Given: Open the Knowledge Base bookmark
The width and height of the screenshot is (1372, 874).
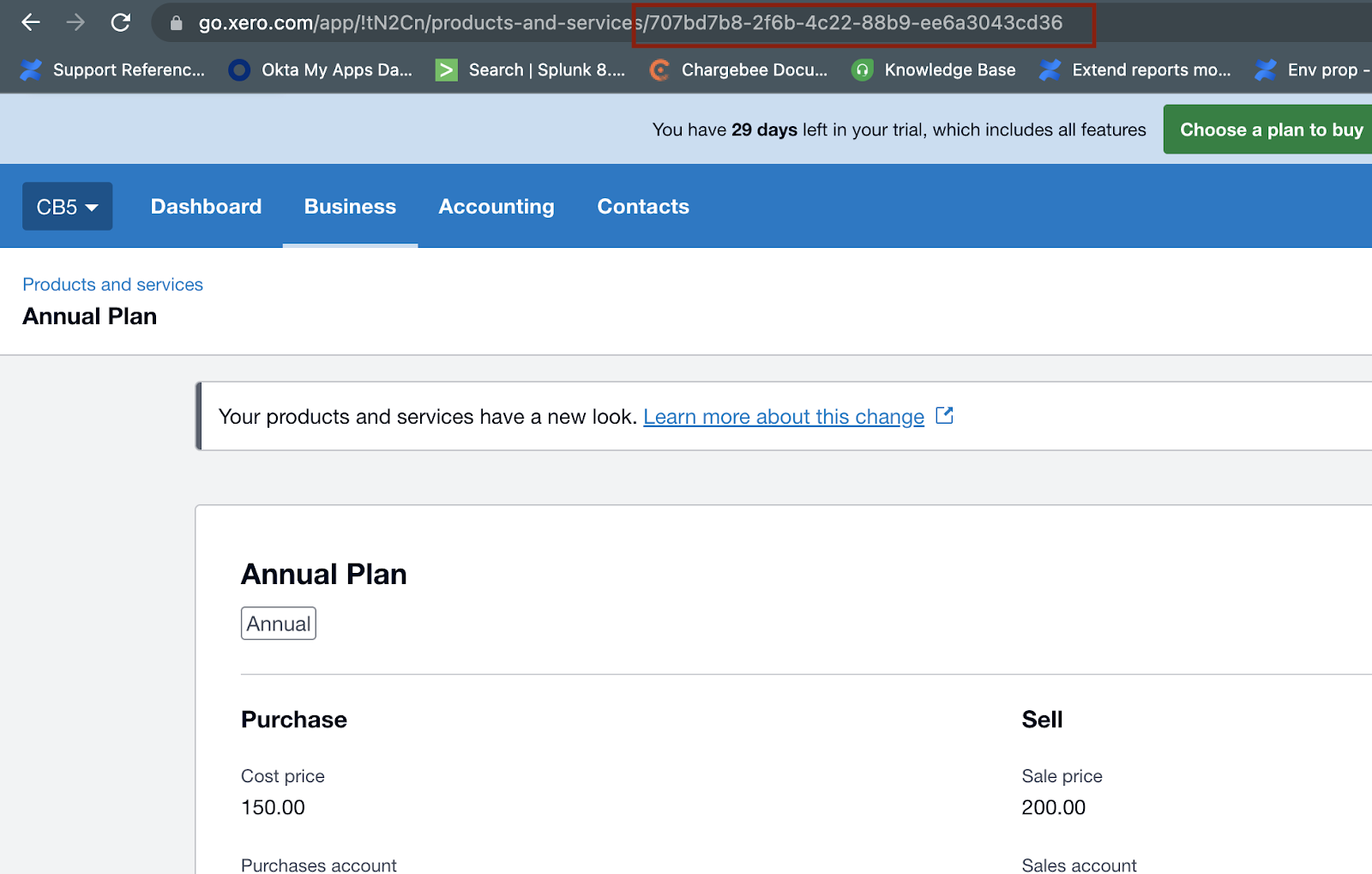Looking at the screenshot, I should coord(934,70).
